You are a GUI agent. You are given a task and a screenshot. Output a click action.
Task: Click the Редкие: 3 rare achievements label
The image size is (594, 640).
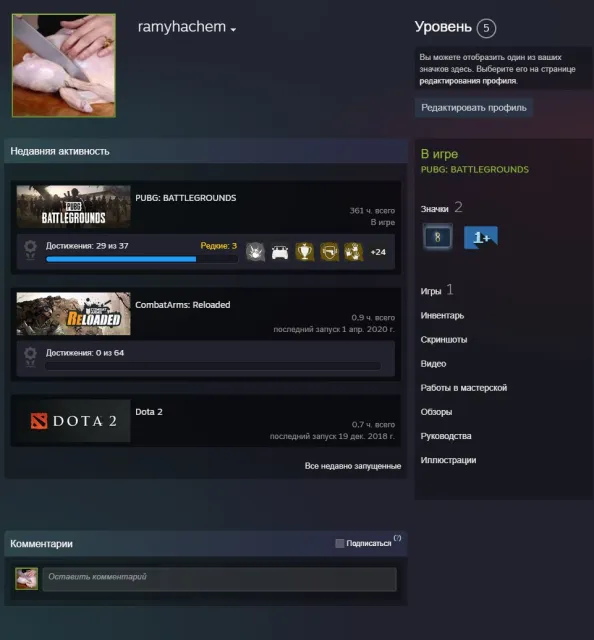pyautogui.click(x=218, y=246)
